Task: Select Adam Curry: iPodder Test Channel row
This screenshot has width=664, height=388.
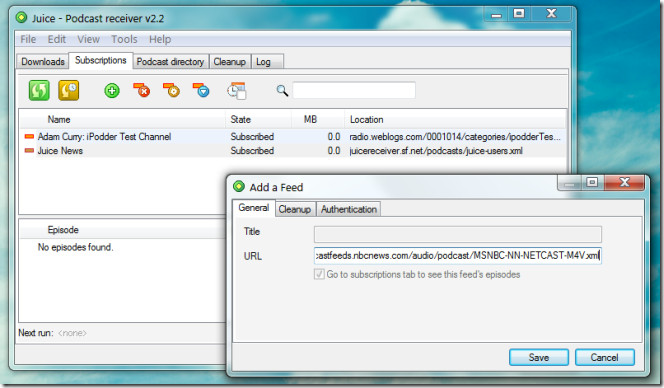Action: (292, 136)
